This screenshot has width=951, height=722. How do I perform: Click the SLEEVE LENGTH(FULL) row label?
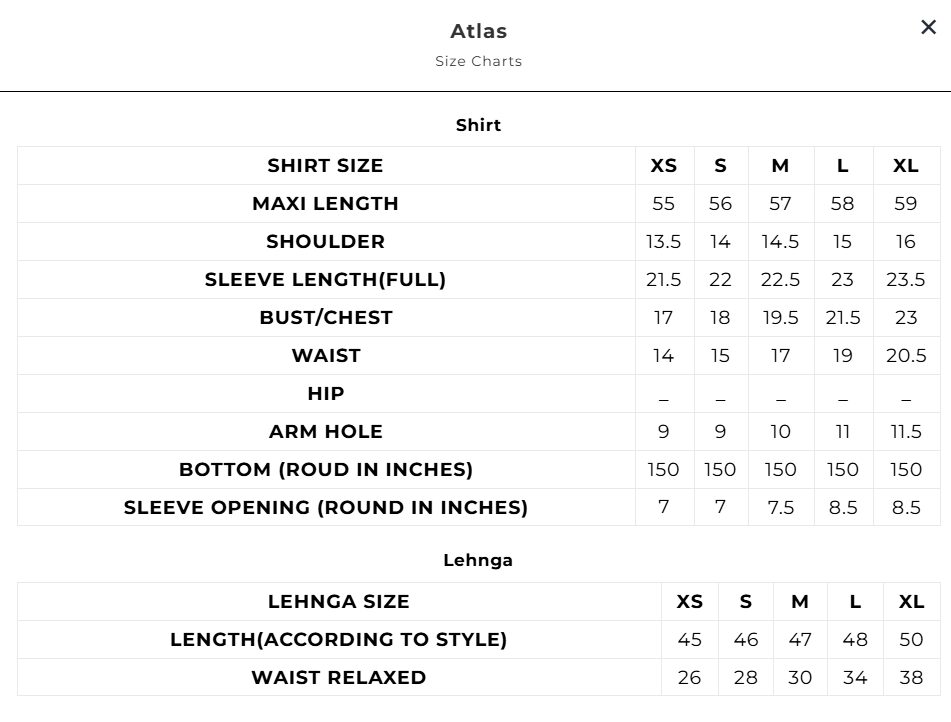pyautogui.click(x=325, y=280)
